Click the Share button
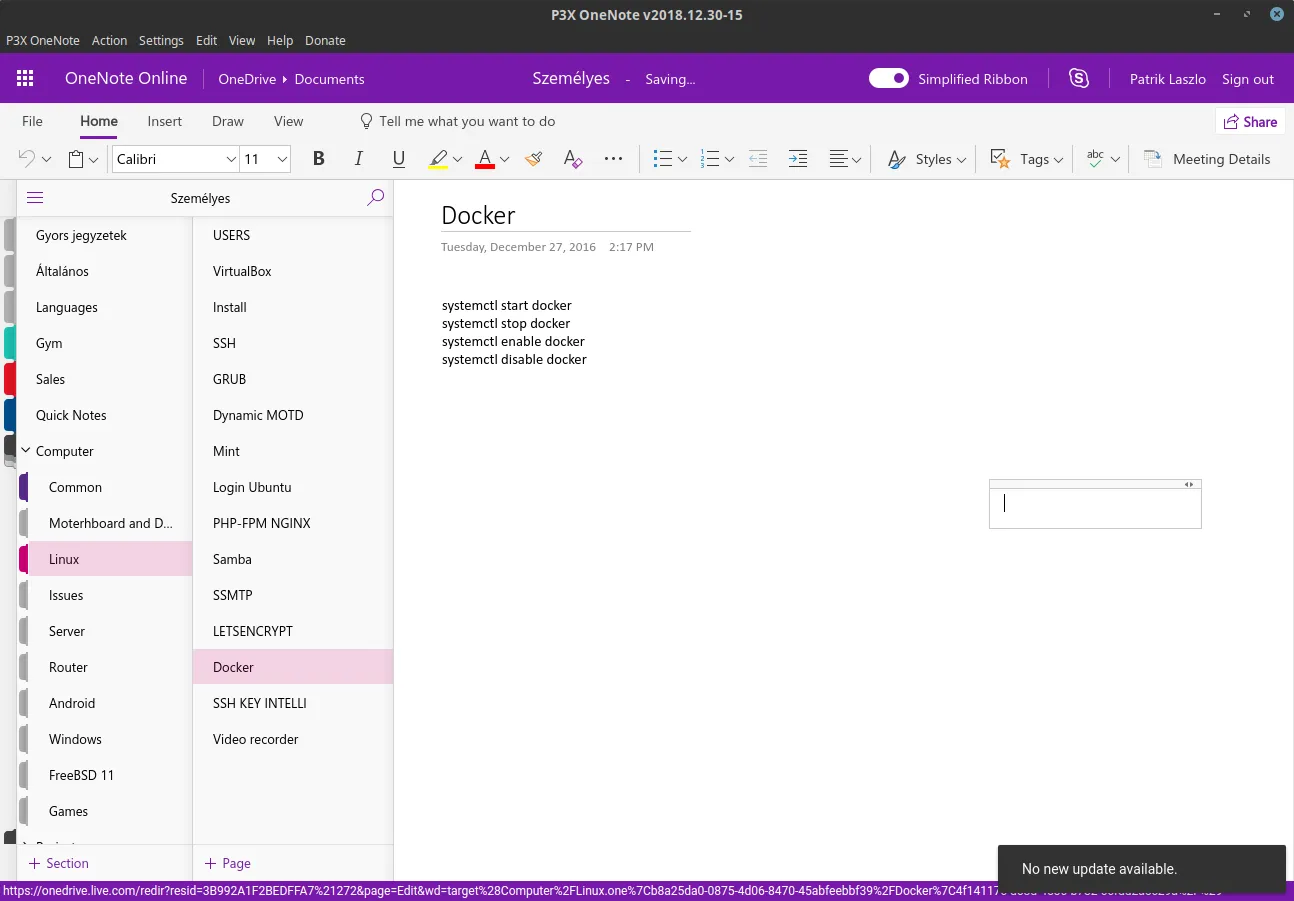Viewport: 1294px width, 901px height. (x=1249, y=121)
